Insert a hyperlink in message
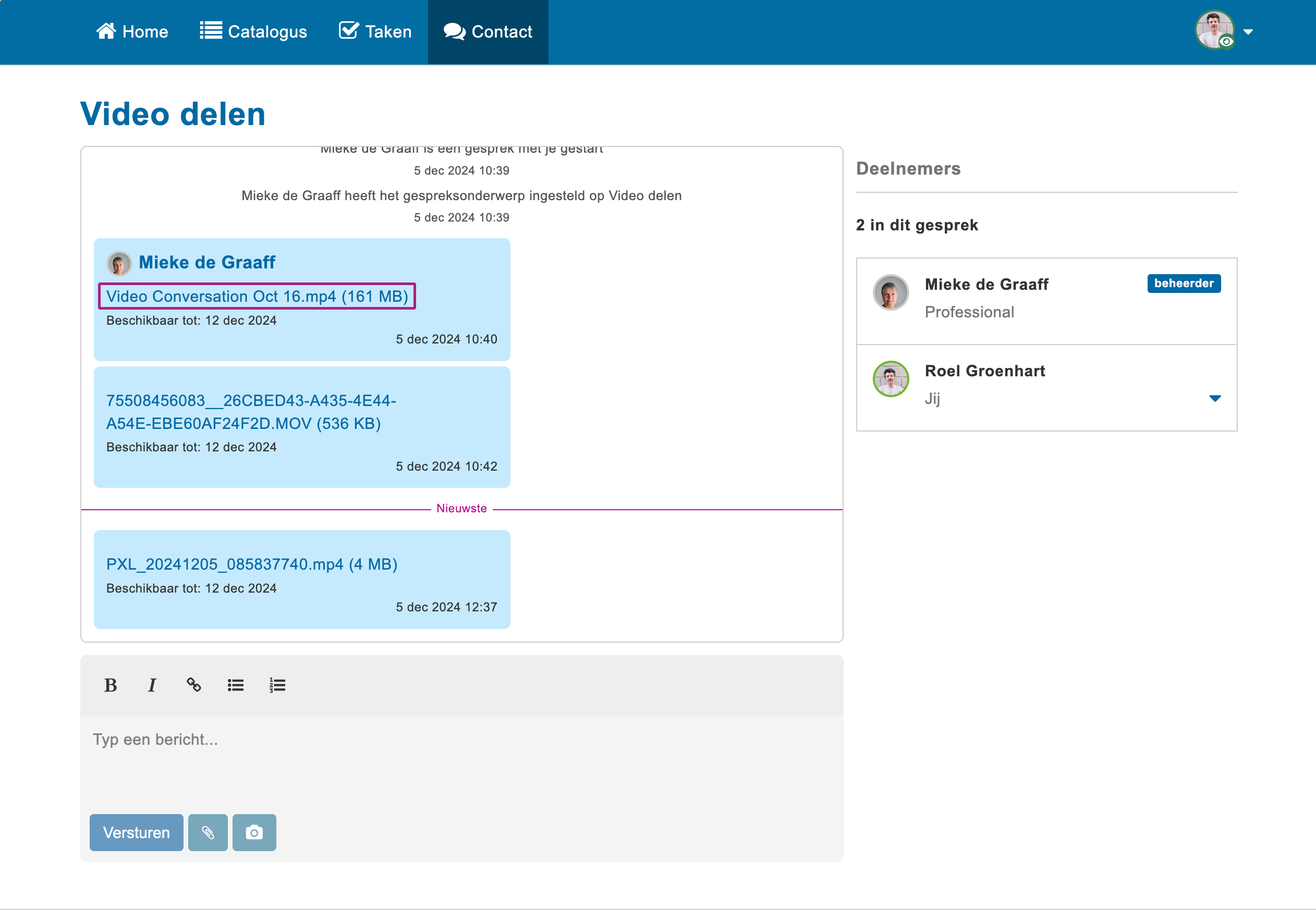Image resolution: width=1316 pixels, height=910 pixels. tap(193, 685)
